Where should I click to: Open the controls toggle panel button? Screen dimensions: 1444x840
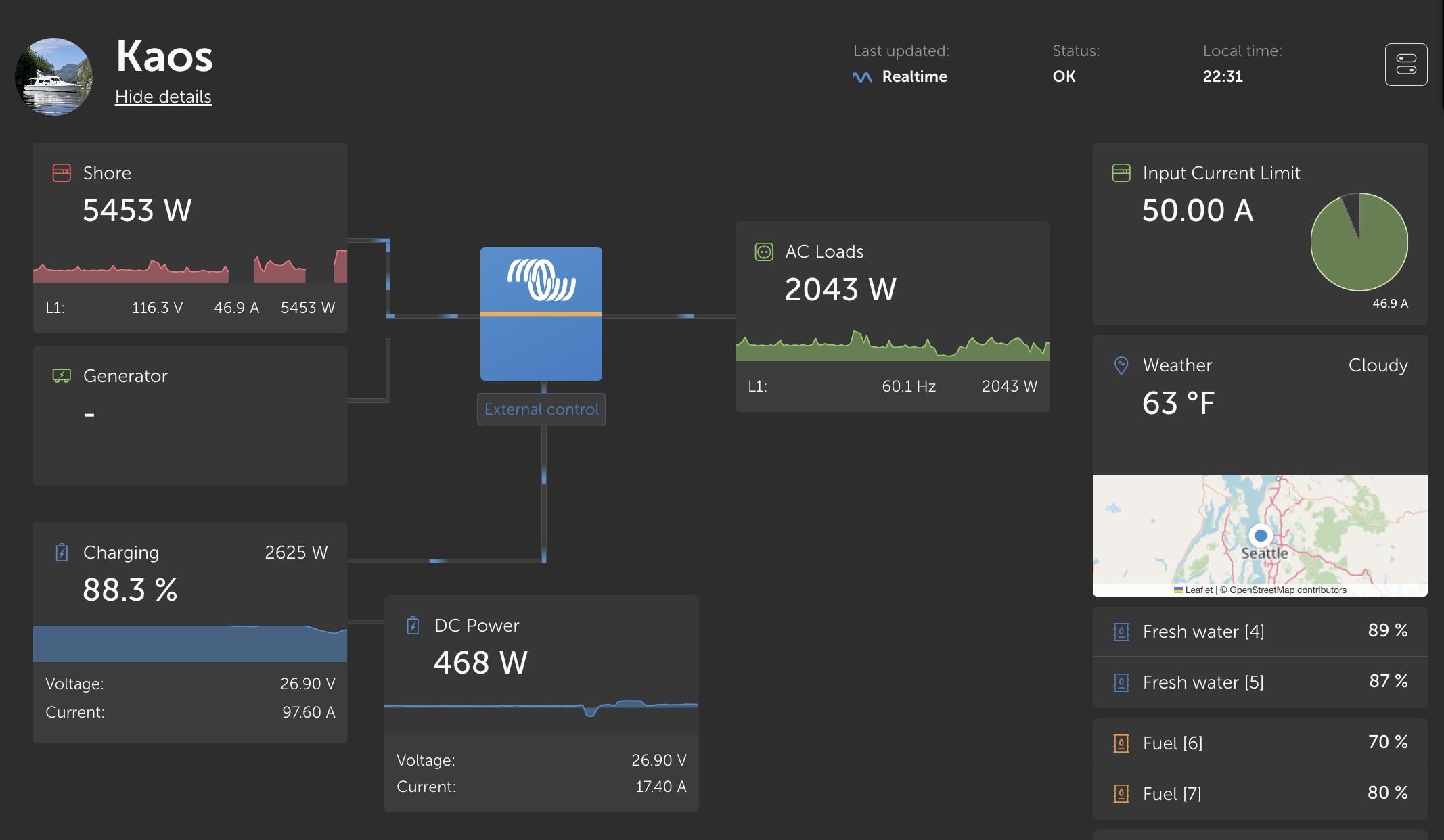click(1406, 65)
